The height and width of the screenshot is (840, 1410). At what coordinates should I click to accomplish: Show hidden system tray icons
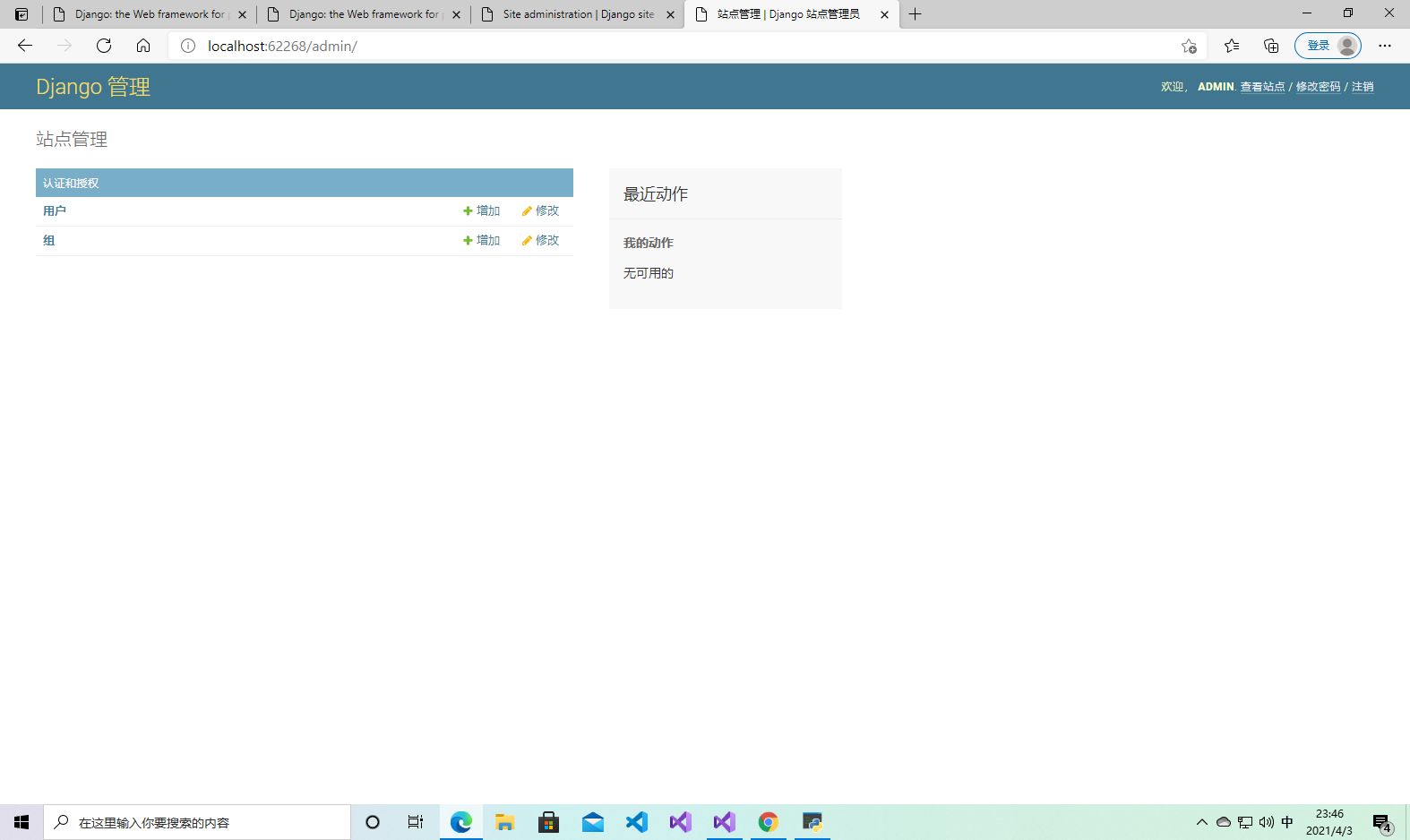pyautogui.click(x=1202, y=822)
